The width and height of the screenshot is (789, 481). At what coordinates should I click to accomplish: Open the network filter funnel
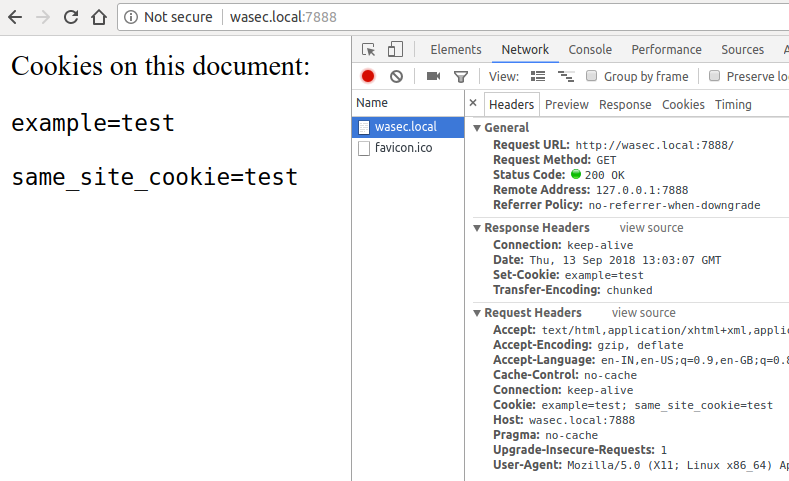tap(461, 76)
